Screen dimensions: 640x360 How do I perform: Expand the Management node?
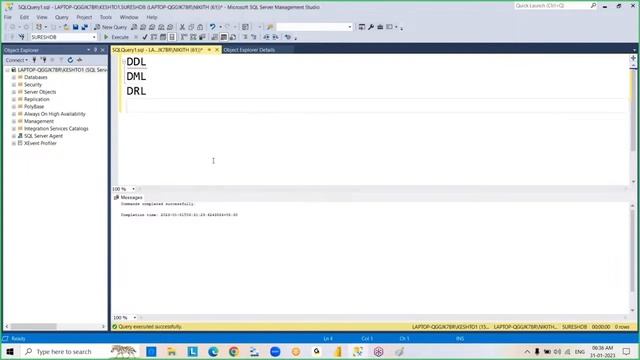(14, 121)
